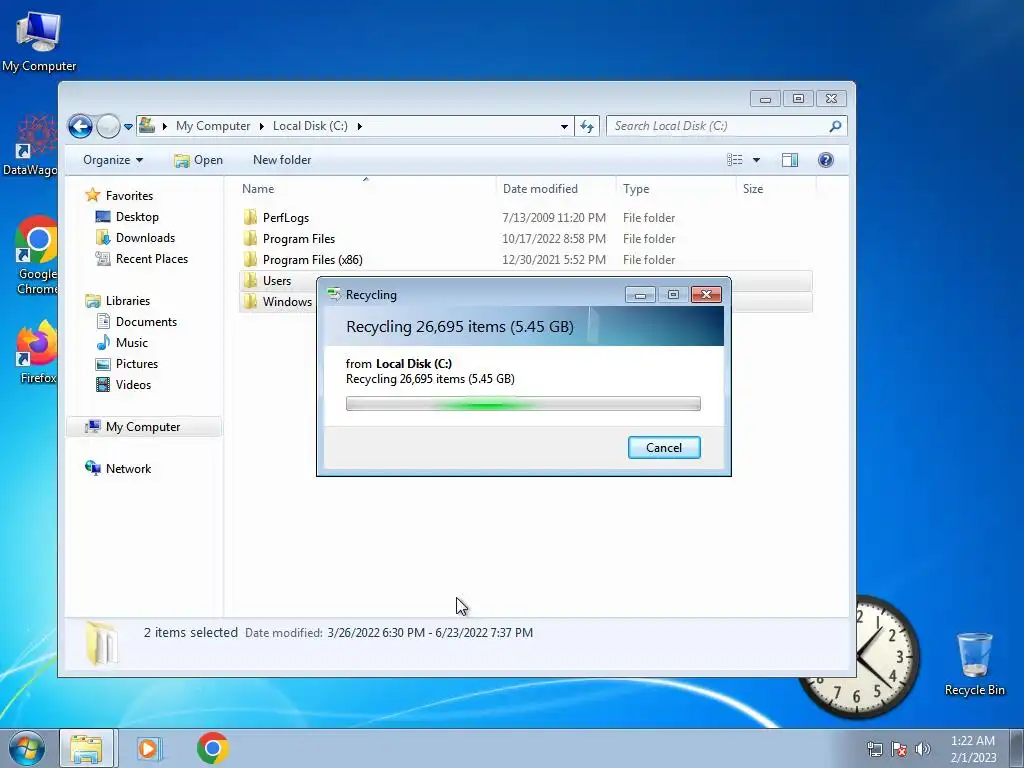
Task: Click Favorites in navigation pane
Action: [129, 196]
